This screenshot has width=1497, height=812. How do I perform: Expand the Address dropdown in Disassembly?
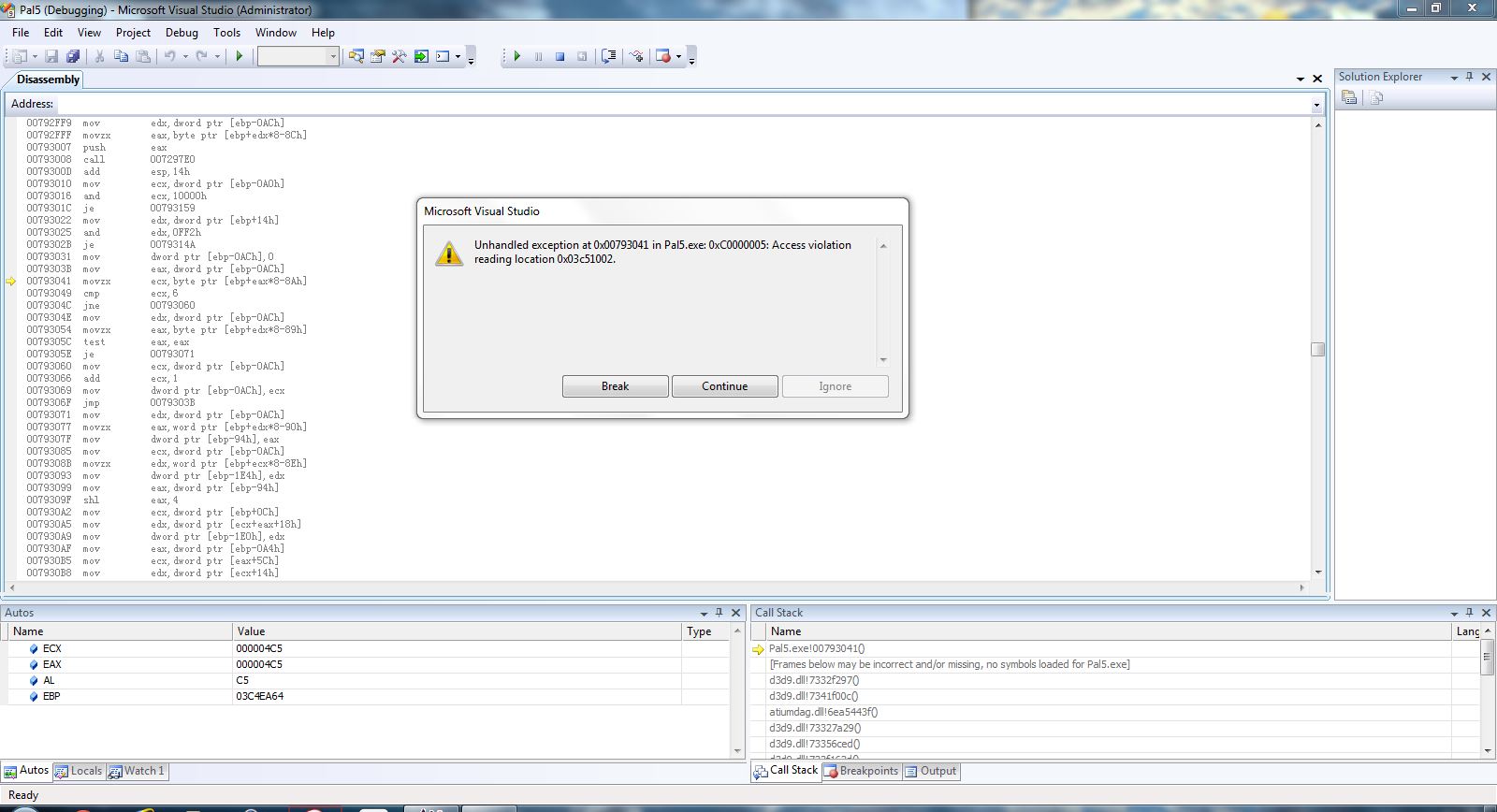click(x=1316, y=105)
